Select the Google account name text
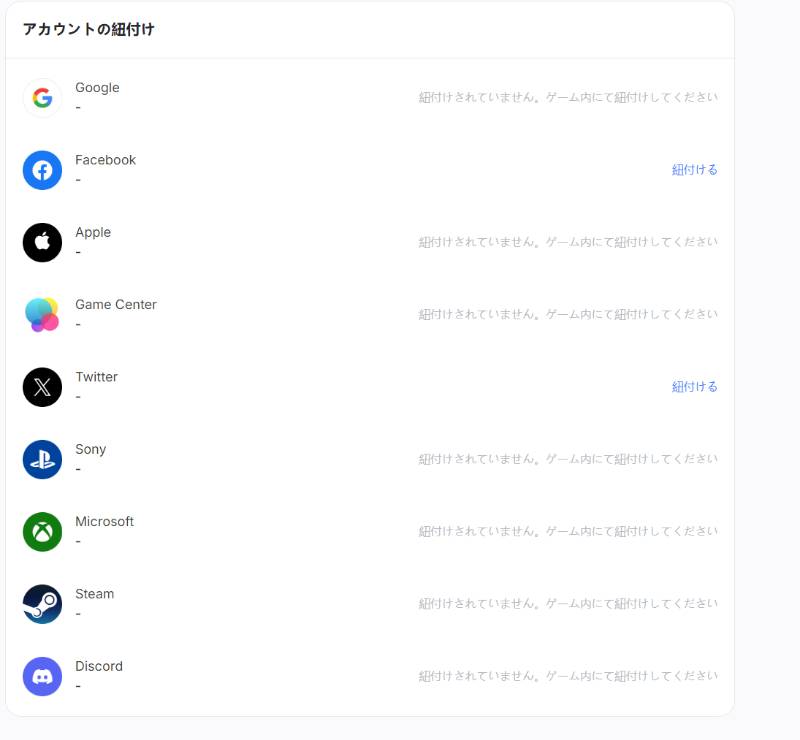The image size is (800, 740). coord(97,88)
